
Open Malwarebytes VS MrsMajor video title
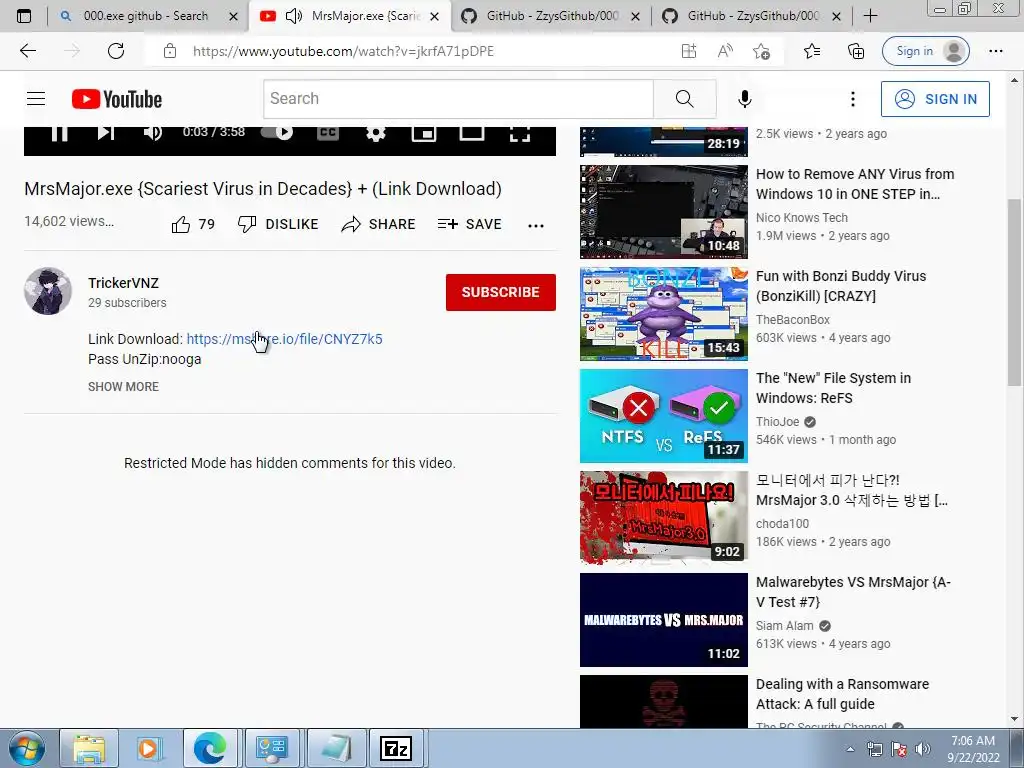853,592
